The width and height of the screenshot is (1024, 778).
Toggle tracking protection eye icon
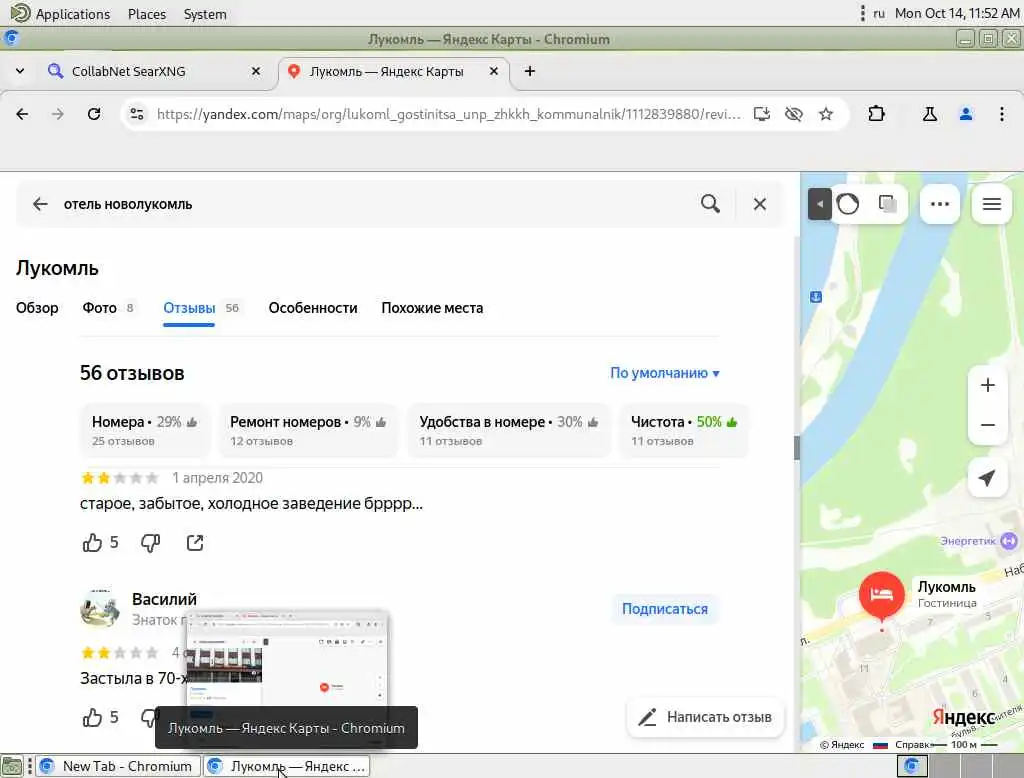tap(793, 114)
